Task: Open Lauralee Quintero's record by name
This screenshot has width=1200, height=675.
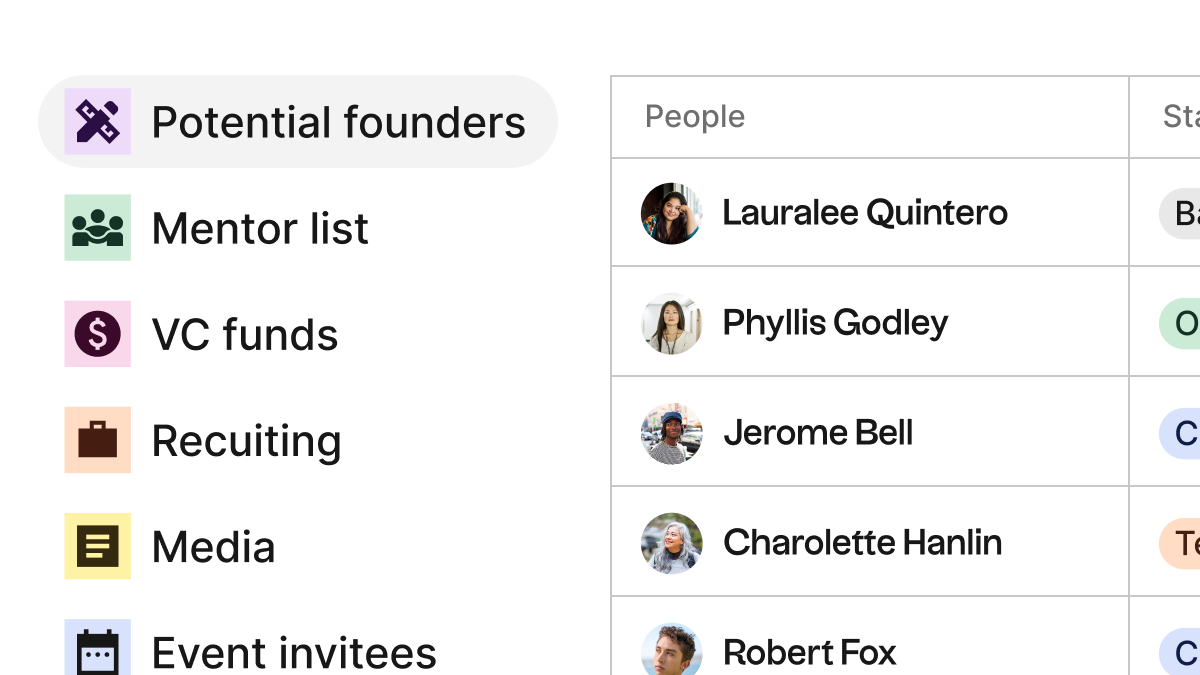Action: tap(865, 213)
